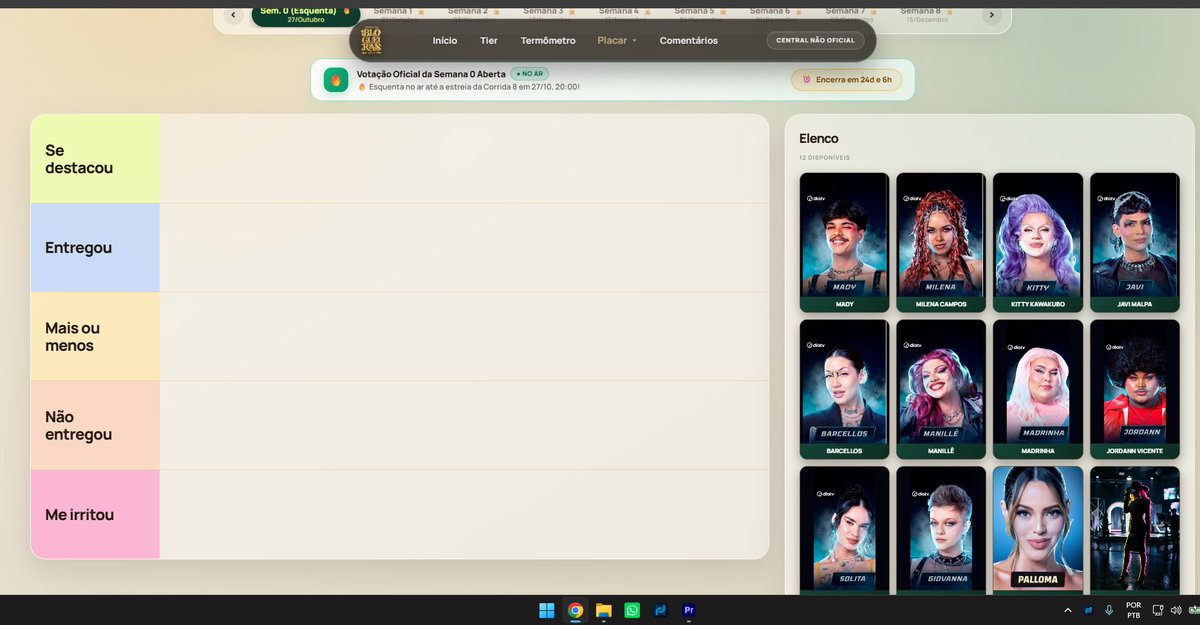Open the blue app beside WhatsApp in taskbar
1200x625 pixels.
(x=661, y=610)
